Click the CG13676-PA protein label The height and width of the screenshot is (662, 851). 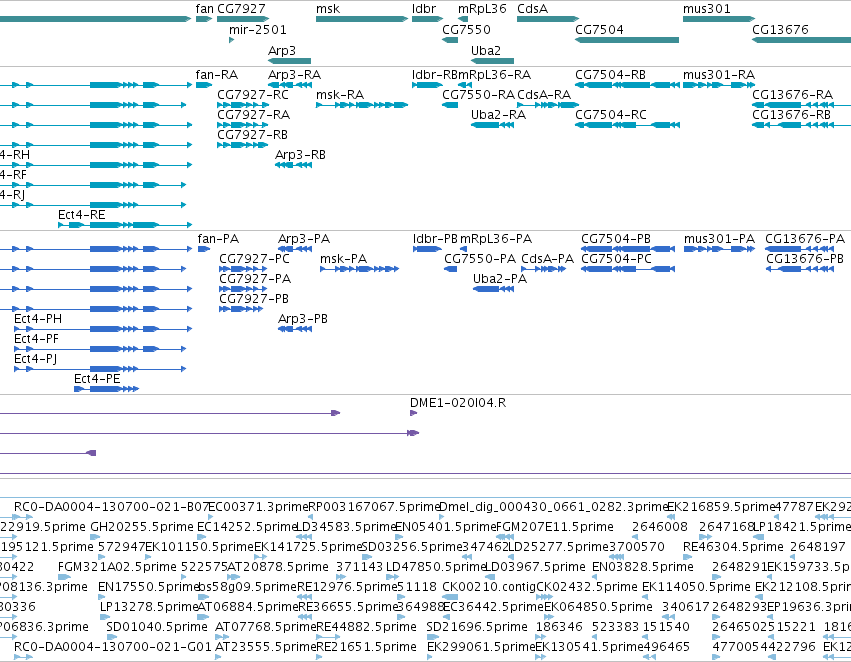pyautogui.click(x=805, y=239)
